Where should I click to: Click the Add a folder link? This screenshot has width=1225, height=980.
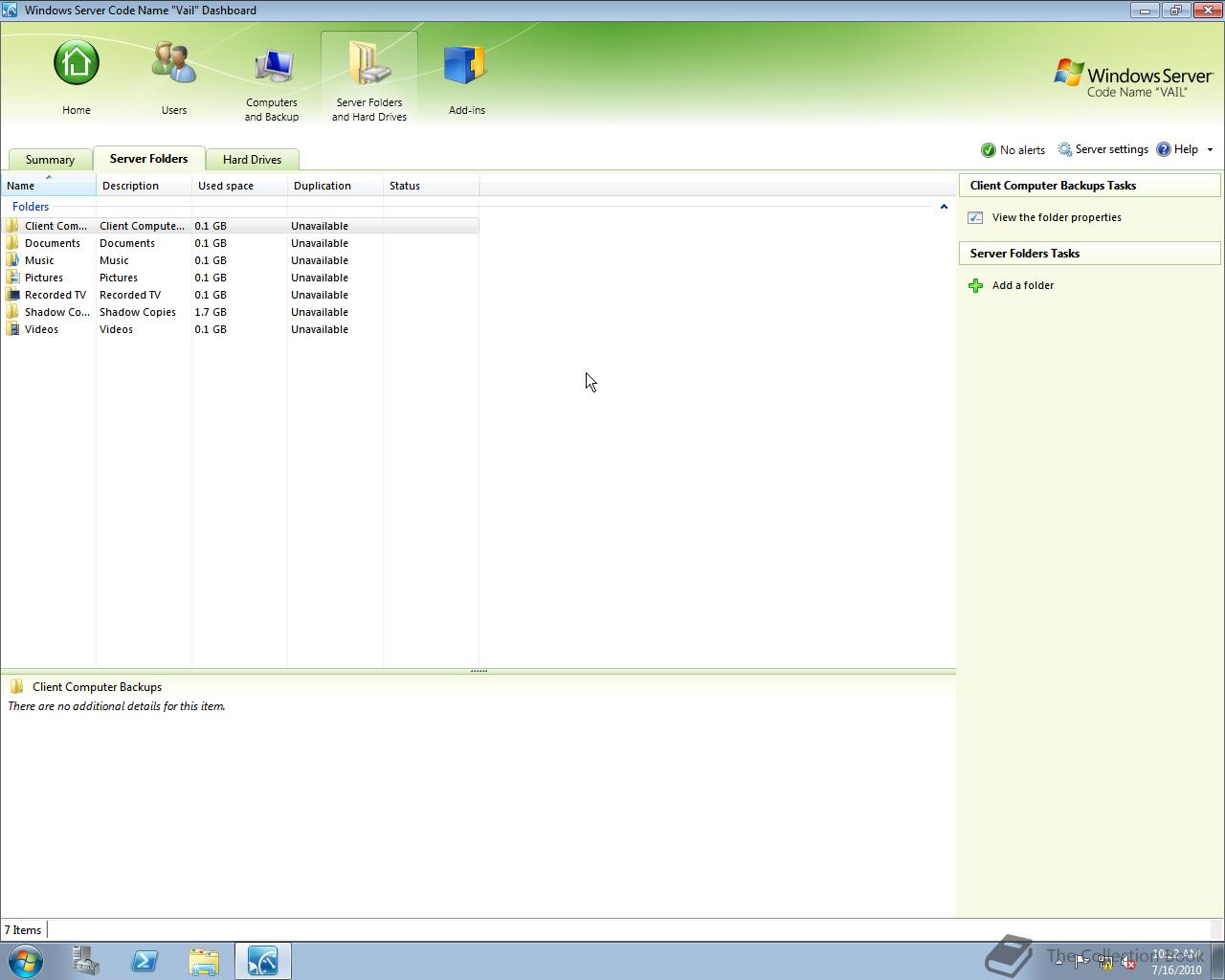[x=1023, y=285]
